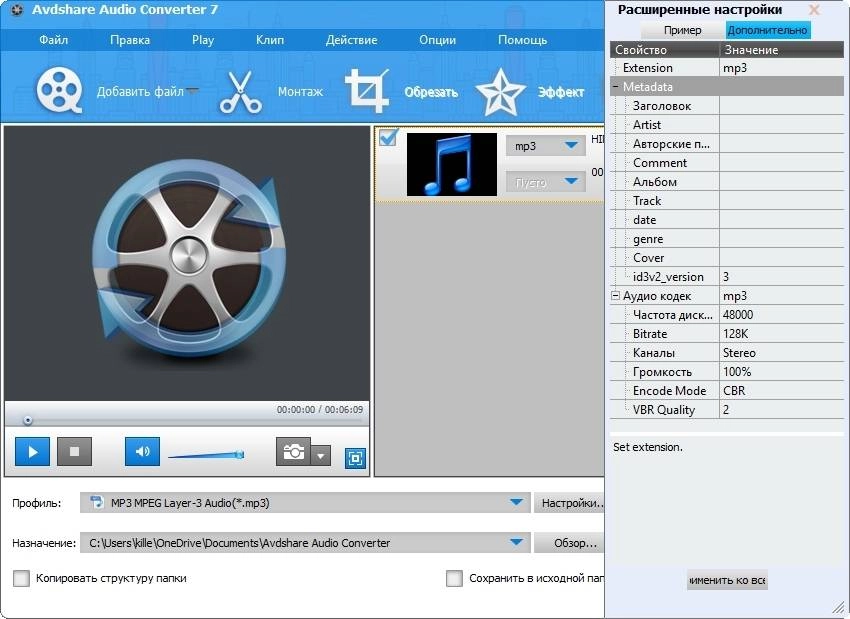
Task: Switch to the Дополнительно tab
Action: click(767, 30)
